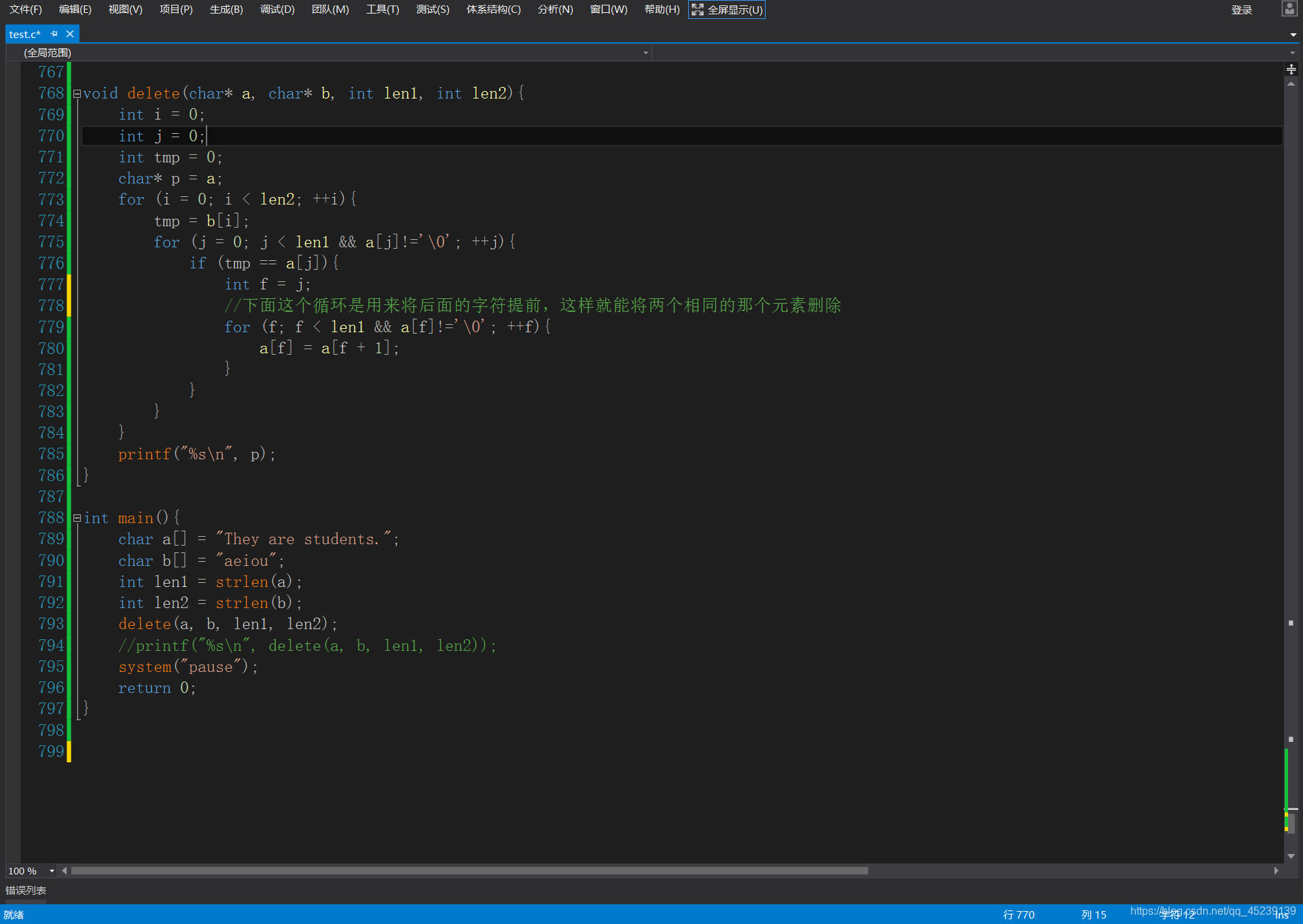This screenshot has width=1303, height=924.
Task: Collapse the int main function block
Action: (x=77, y=518)
